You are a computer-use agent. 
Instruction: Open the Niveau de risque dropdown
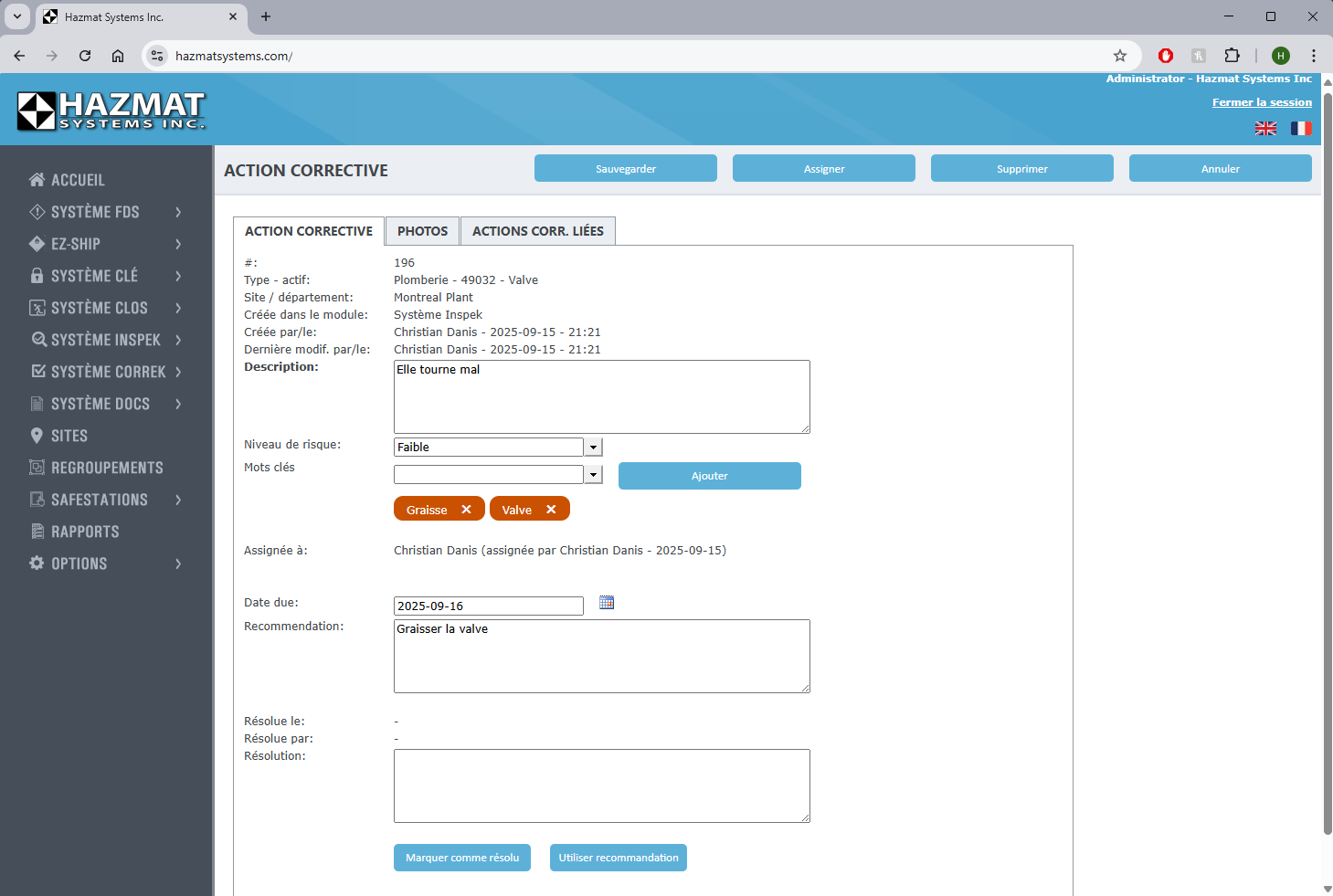[x=594, y=448]
